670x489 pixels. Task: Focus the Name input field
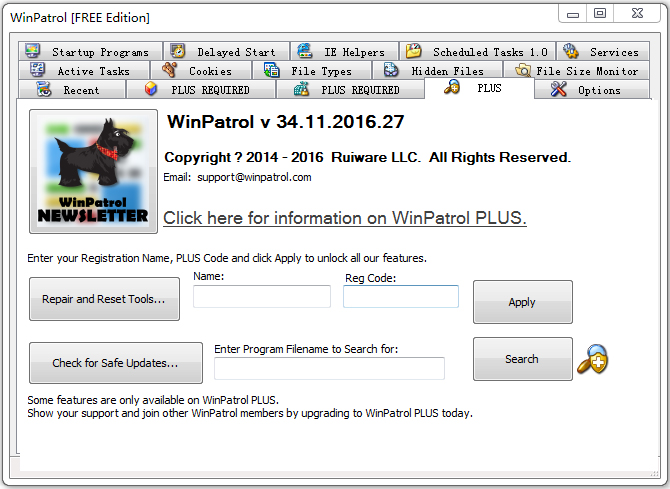point(262,296)
